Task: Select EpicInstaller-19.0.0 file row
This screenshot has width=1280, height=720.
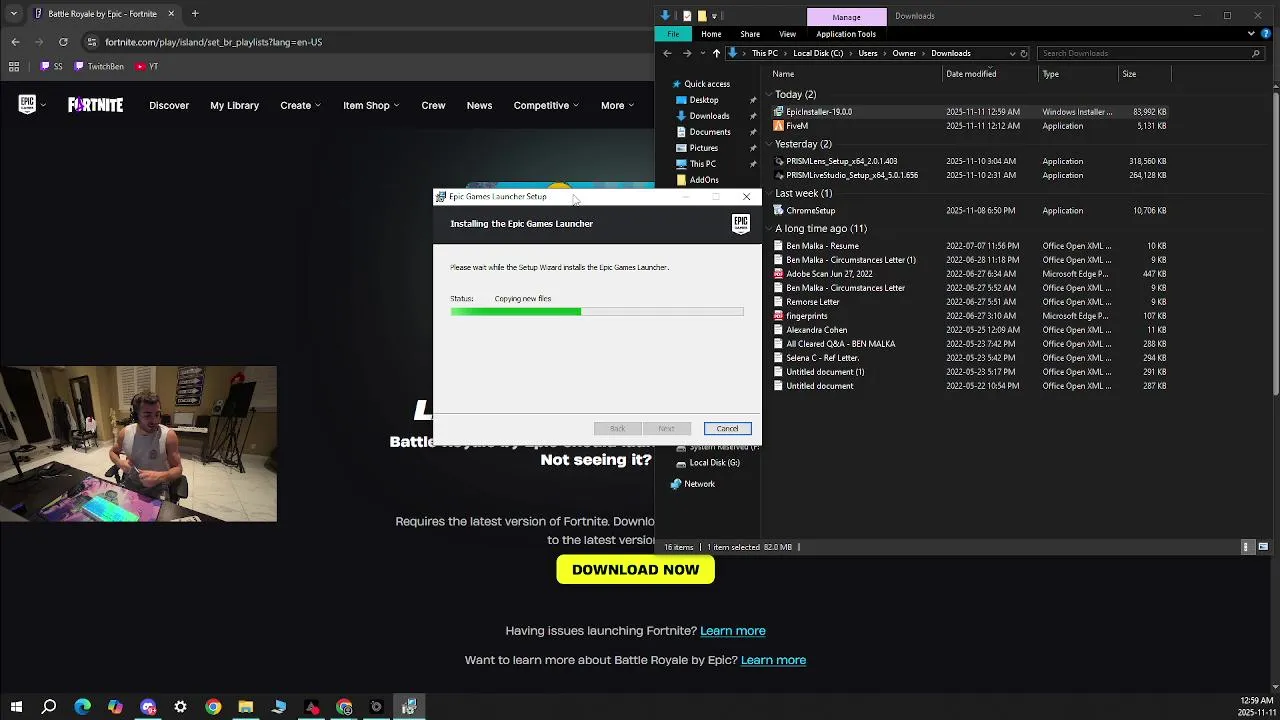Action: click(x=970, y=112)
